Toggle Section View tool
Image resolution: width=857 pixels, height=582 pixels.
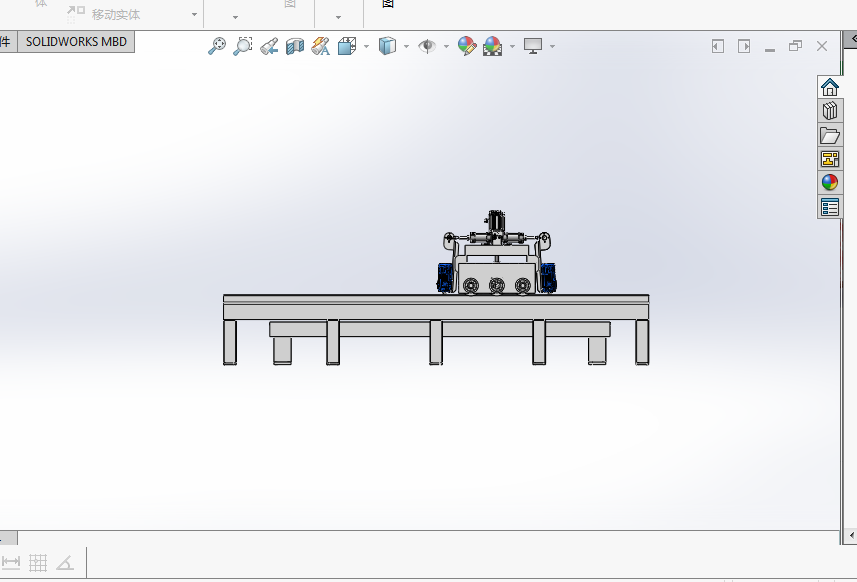295,46
